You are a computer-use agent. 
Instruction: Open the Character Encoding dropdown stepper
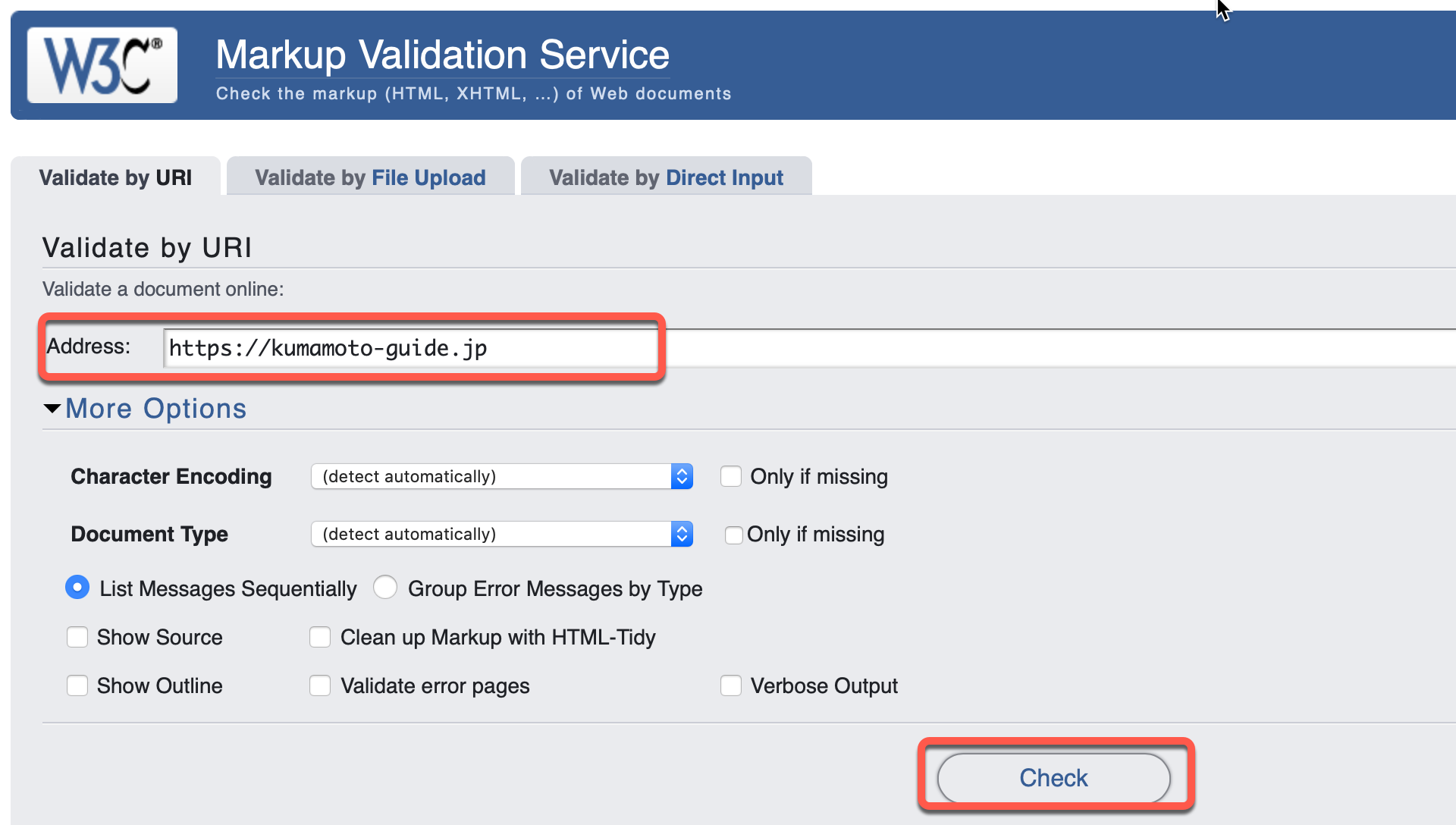click(680, 476)
